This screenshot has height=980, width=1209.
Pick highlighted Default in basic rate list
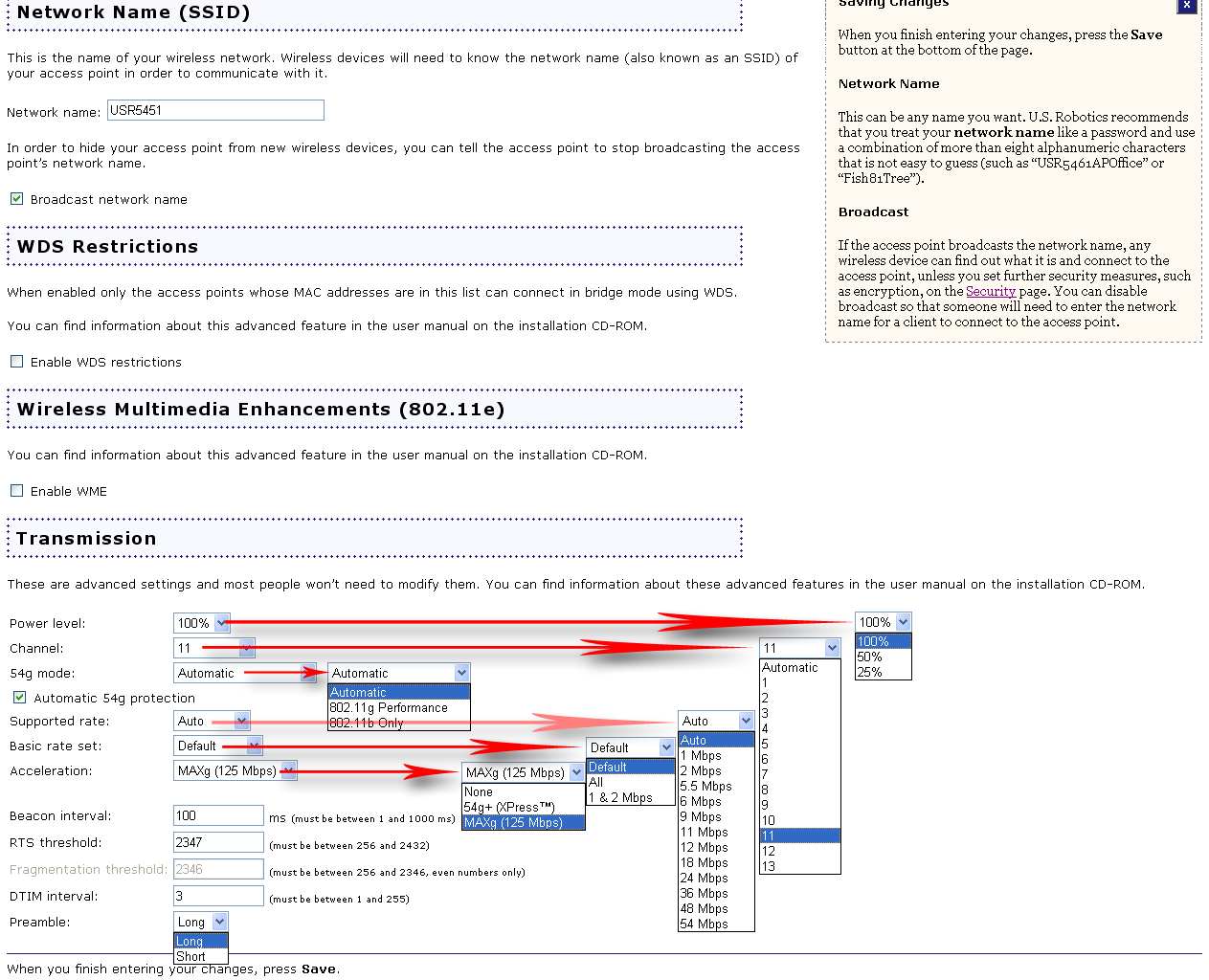point(631,767)
